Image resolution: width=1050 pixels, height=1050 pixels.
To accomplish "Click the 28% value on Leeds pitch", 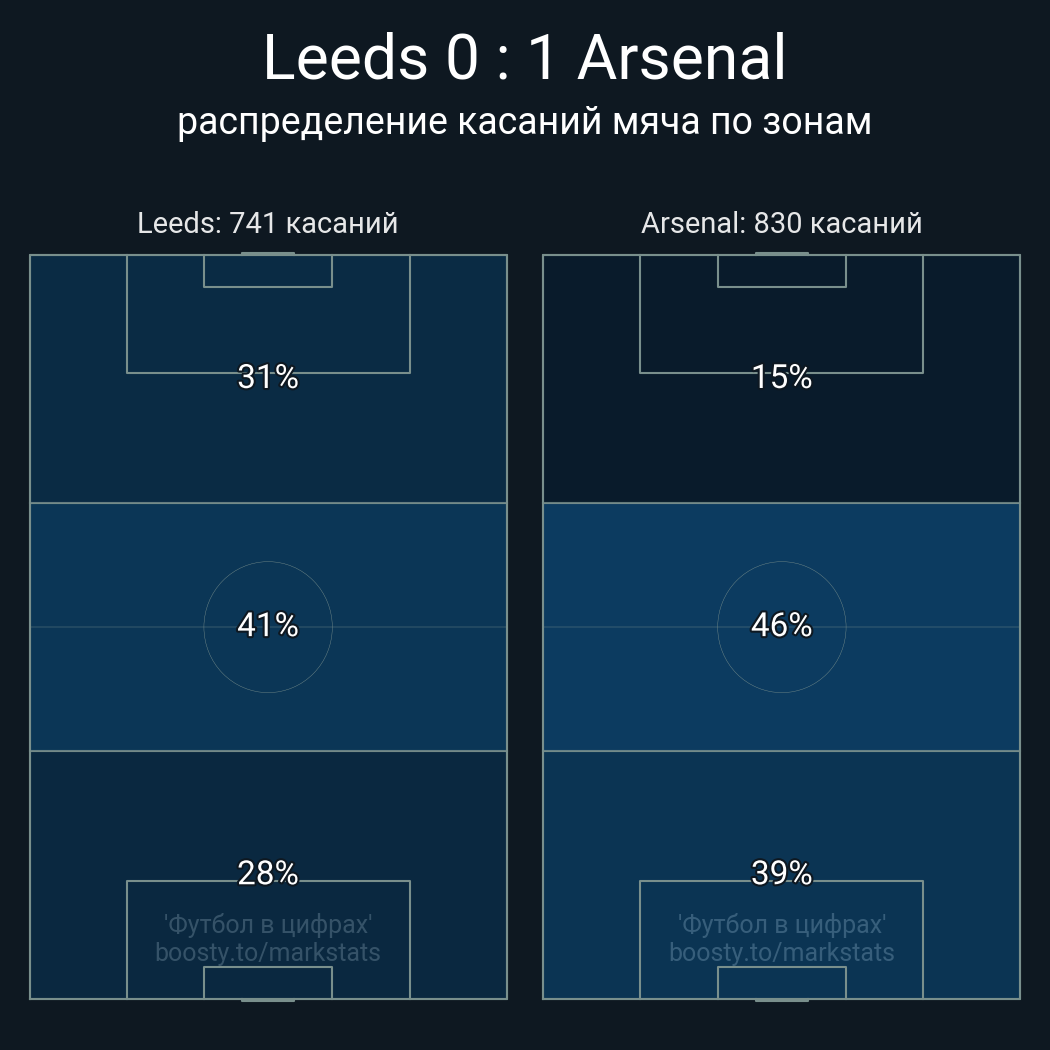I will 268,873.
